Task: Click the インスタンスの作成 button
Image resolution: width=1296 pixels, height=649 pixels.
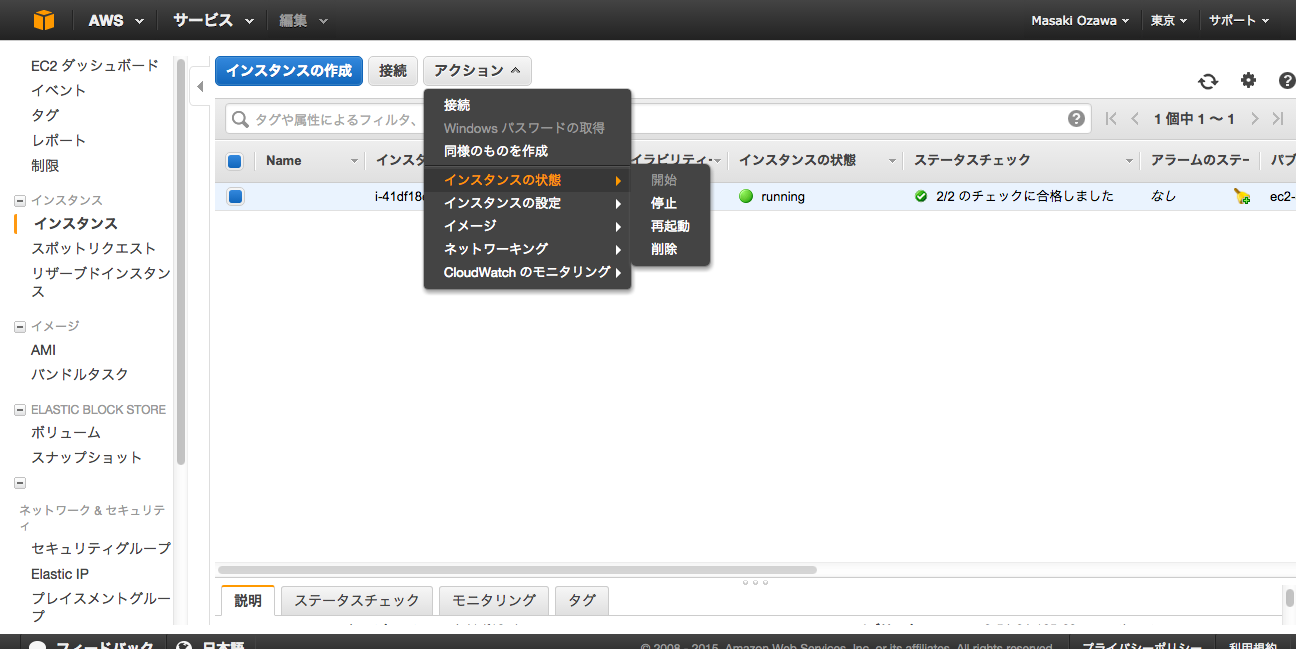Action: (x=288, y=71)
